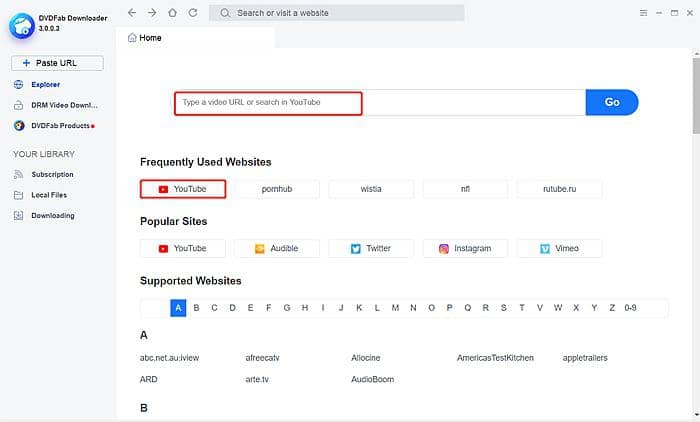Select letter S in alphabet index
This screenshot has width=700, height=422.
(x=504, y=308)
